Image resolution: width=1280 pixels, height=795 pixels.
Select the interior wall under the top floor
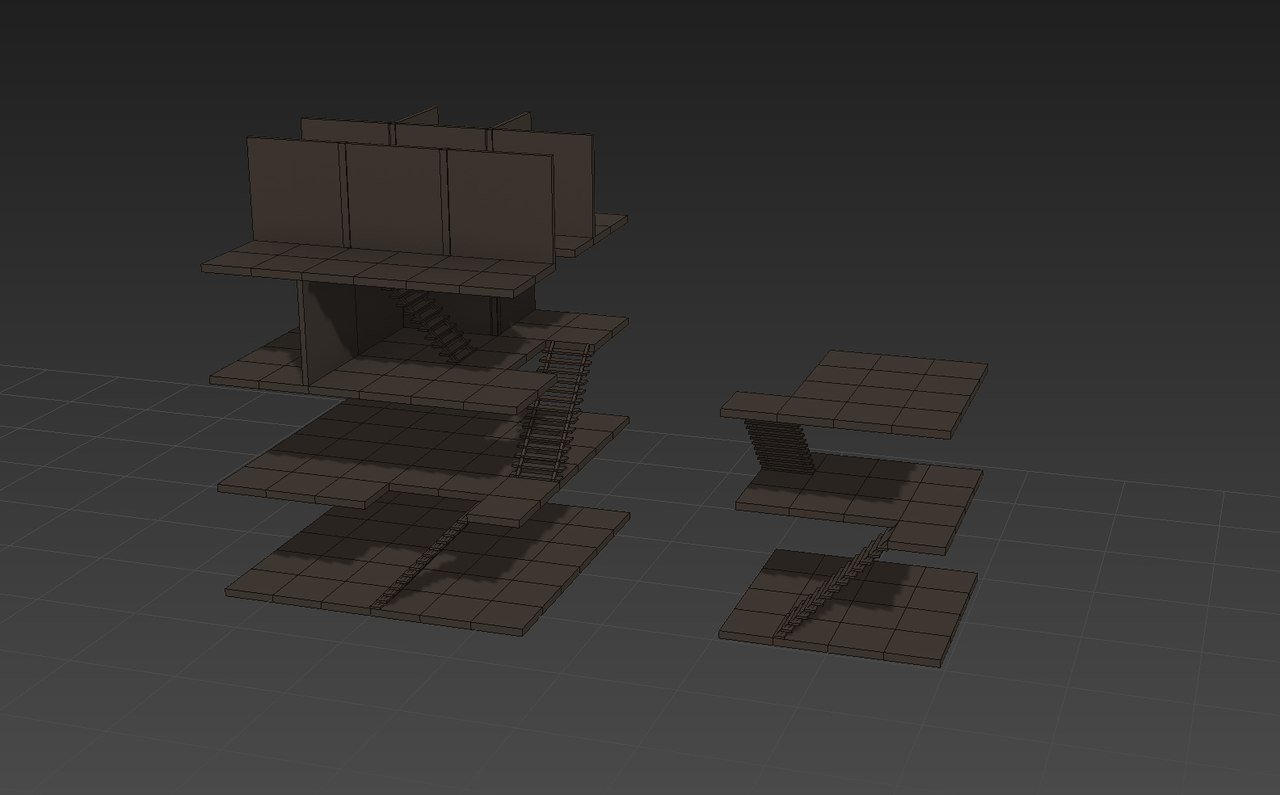(x=329, y=330)
